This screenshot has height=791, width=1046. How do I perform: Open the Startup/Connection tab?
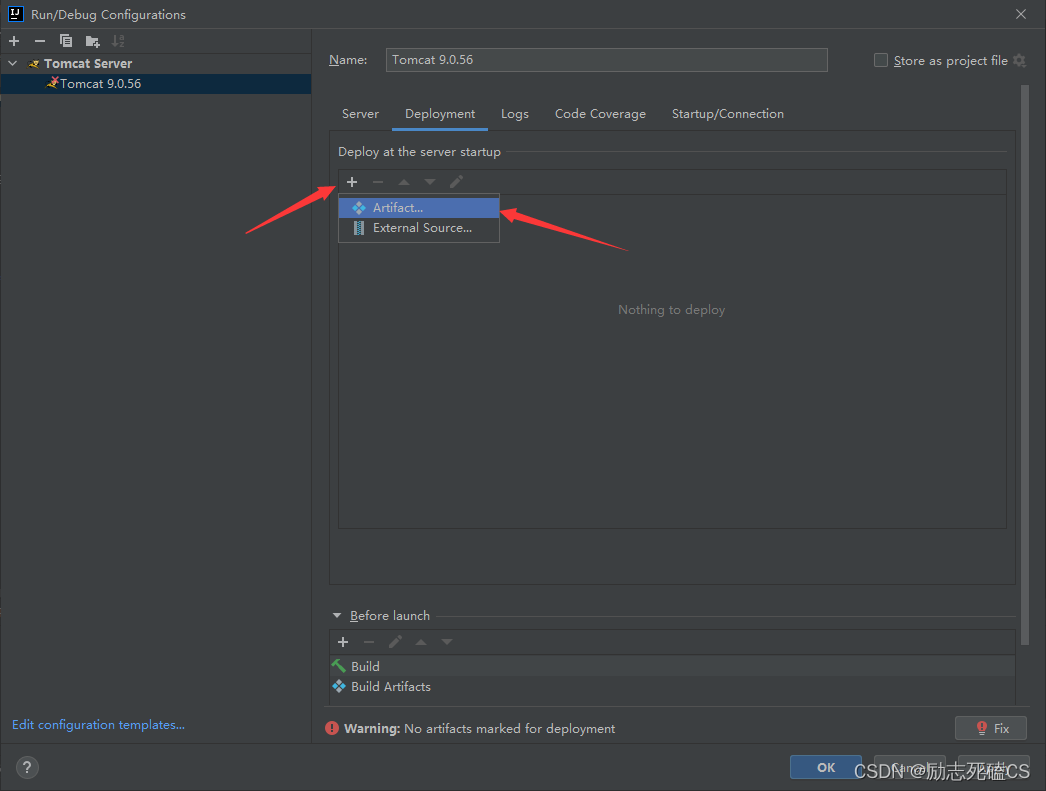point(728,114)
